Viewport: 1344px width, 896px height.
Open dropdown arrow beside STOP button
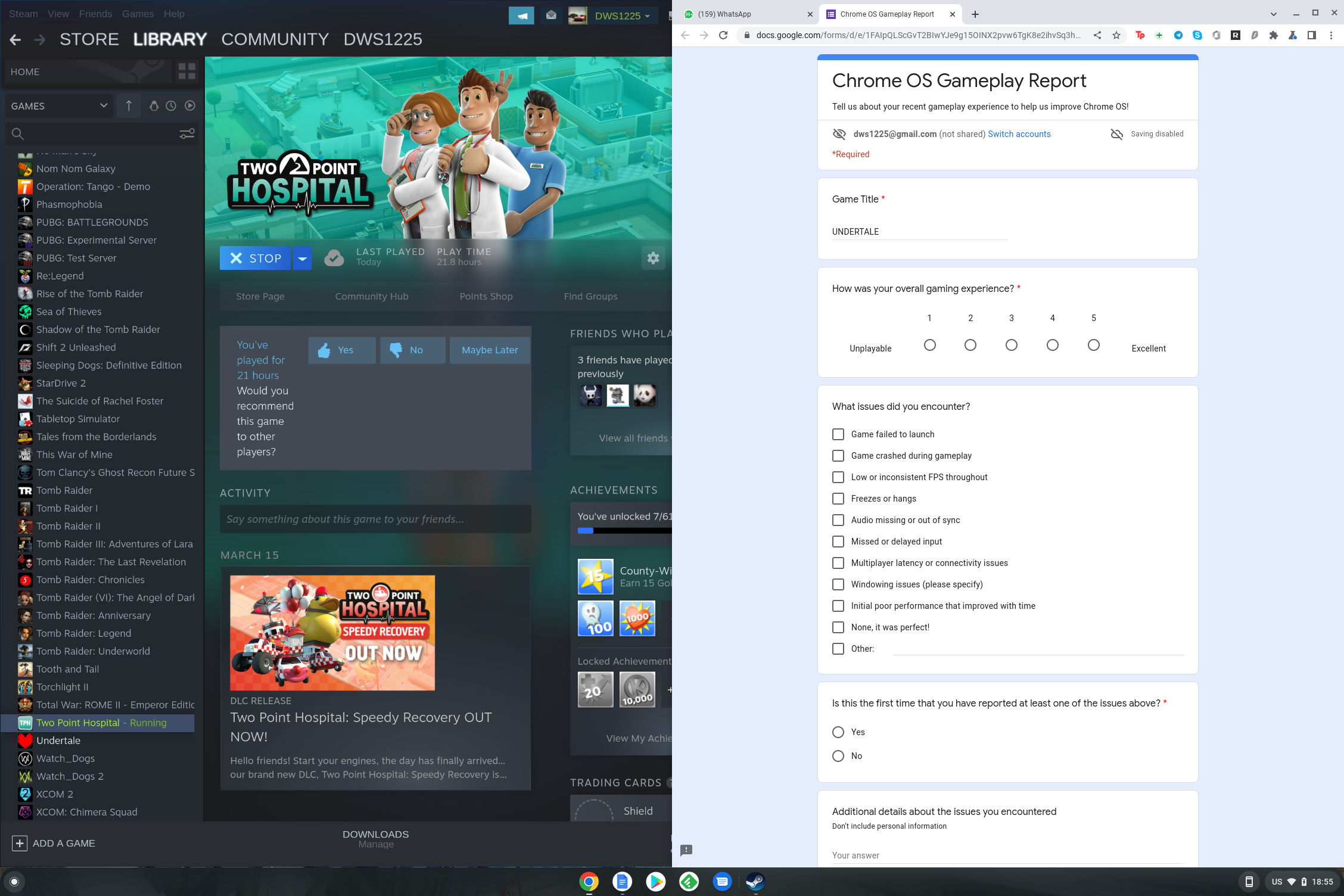[x=302, y=258]
